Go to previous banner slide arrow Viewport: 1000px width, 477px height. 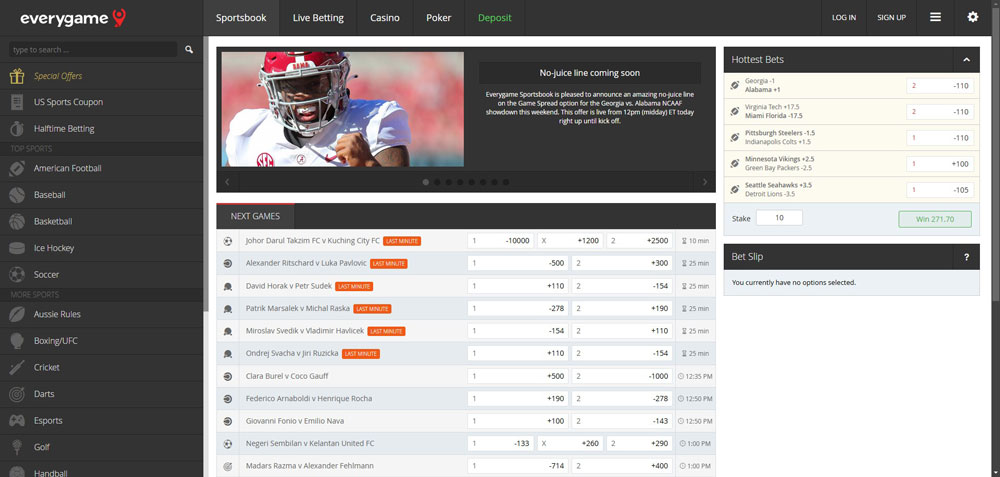click(x=228, y=182)
